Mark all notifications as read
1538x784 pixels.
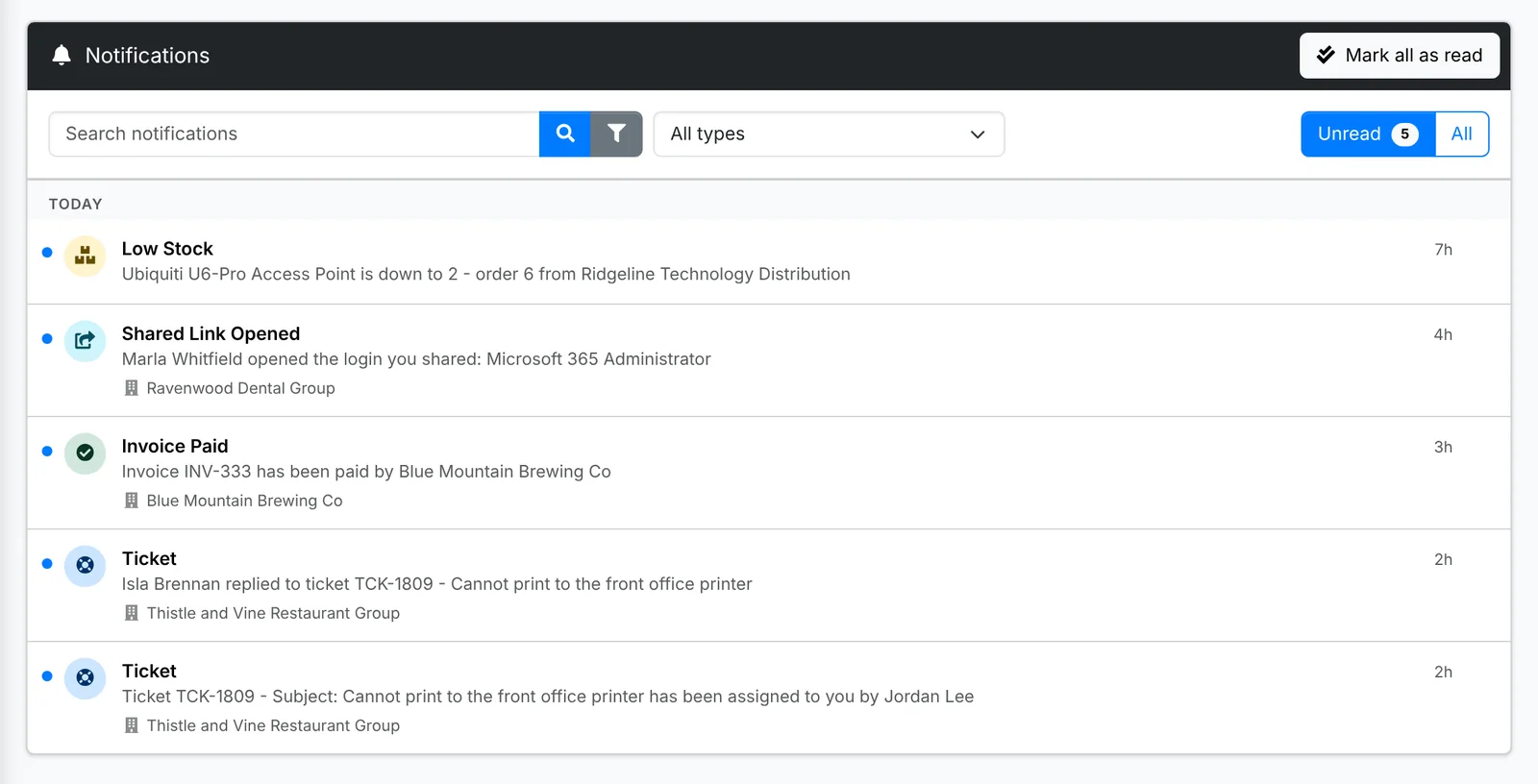coord(1400,56)
